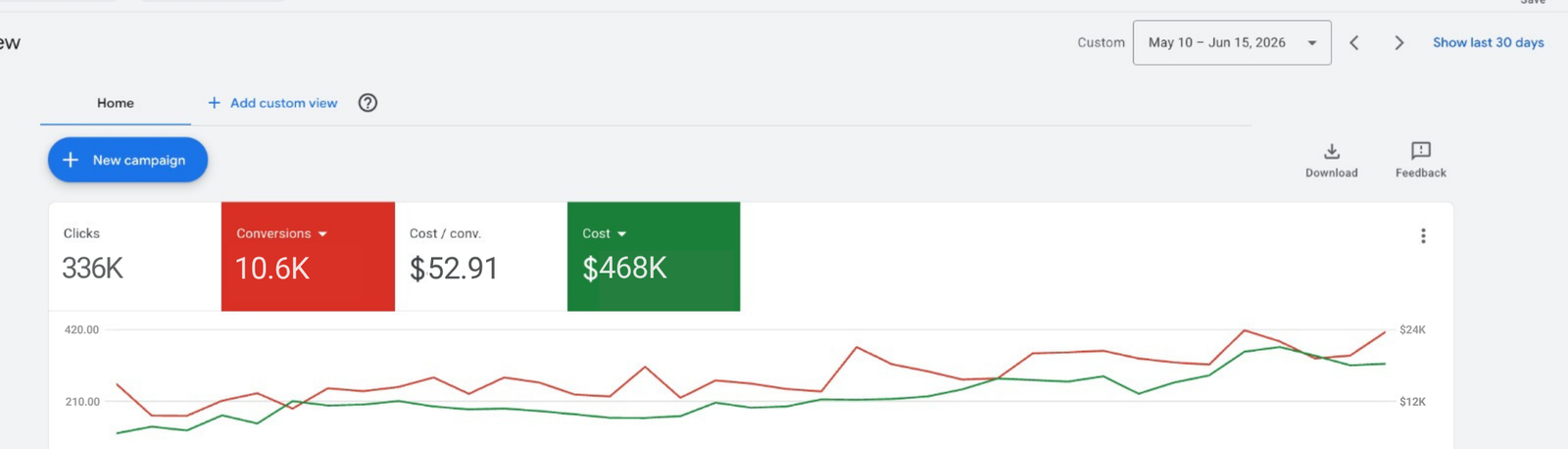
Task: Open the help question-mark icon
Action: tap(367, 103)
